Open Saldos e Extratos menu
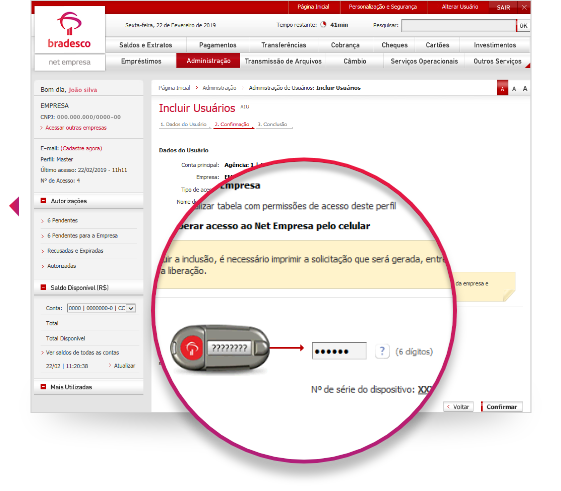The image size is (561, 491). (146, 45)
